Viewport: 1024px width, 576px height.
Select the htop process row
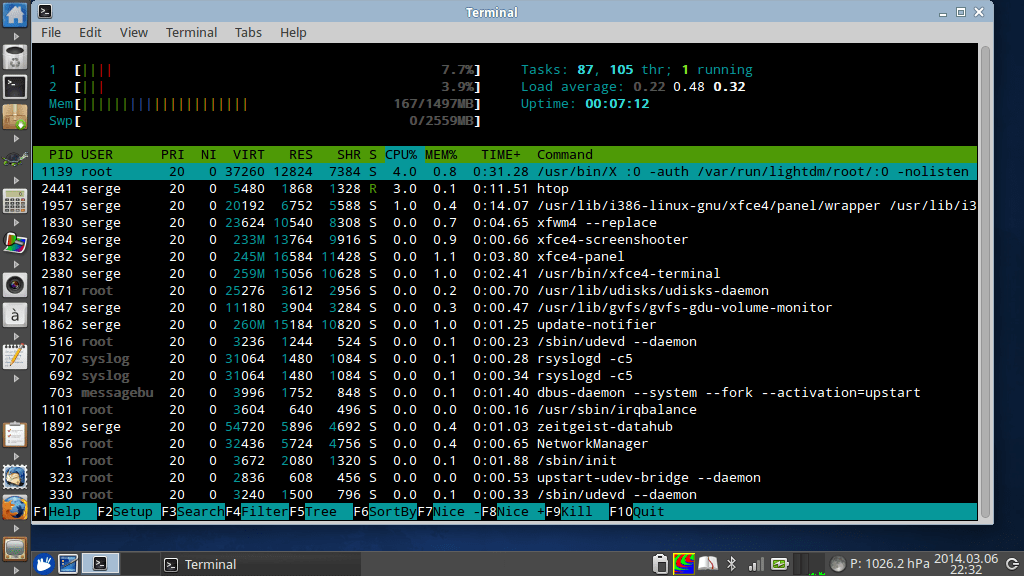pos(505,189)
